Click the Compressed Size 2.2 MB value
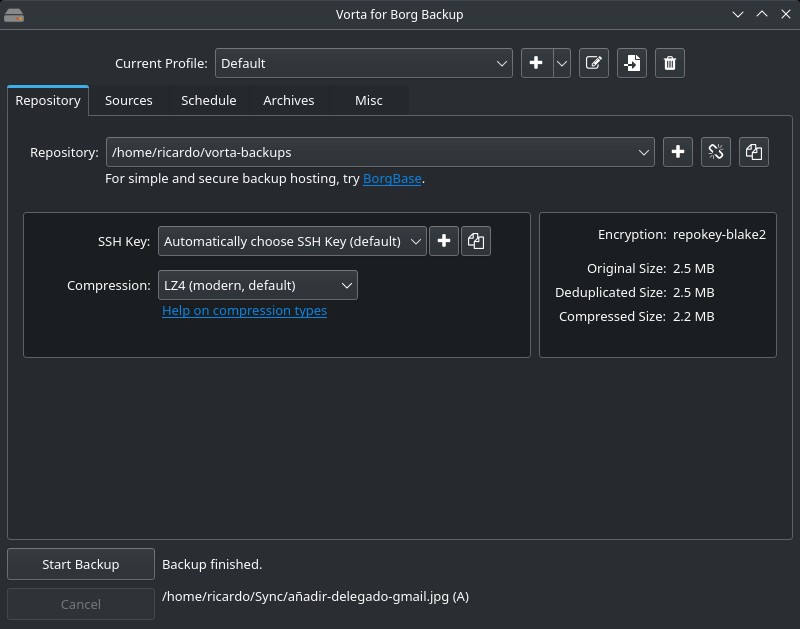The height and width of the screenshot is (629, 800). pos(693,317)
